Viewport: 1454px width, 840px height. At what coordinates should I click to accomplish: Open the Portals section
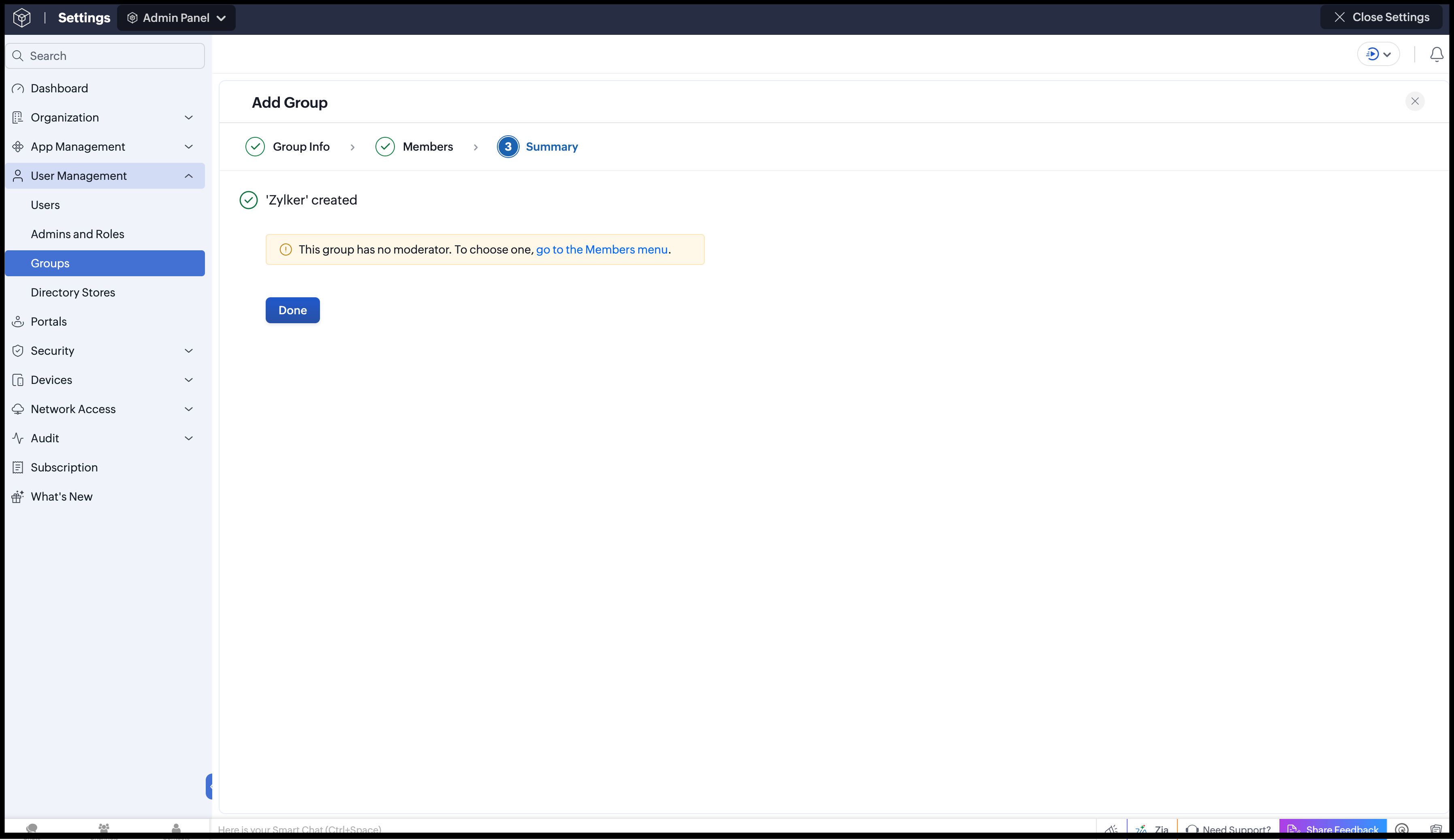105,322
